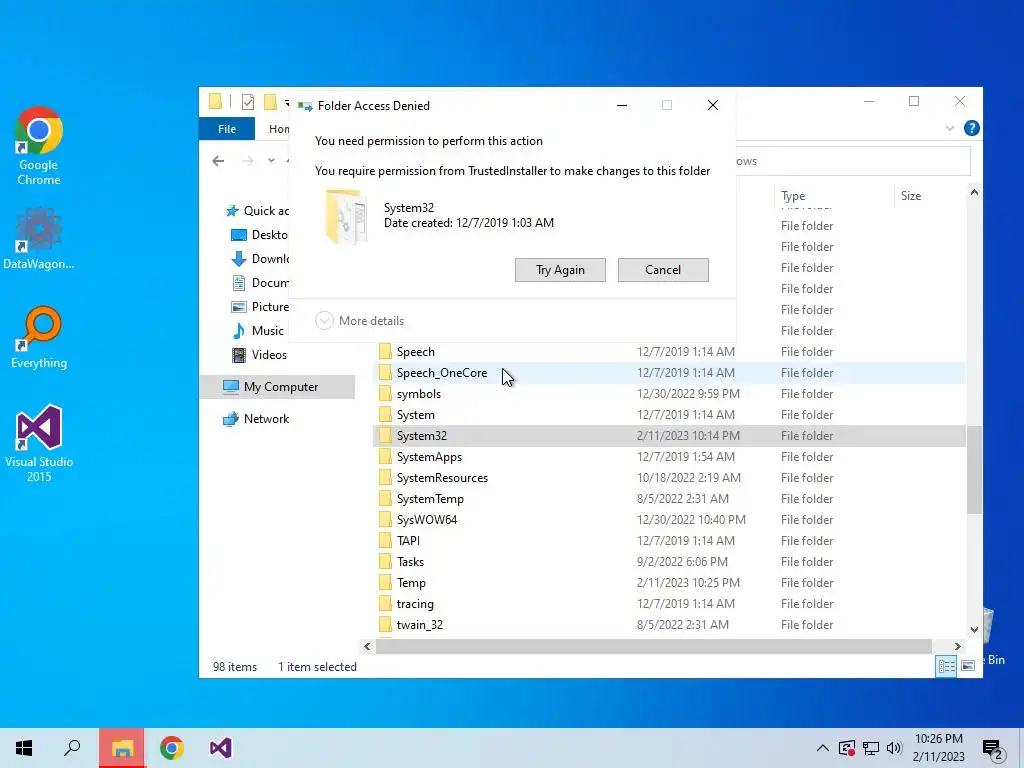The height and width of the screenshot is (768, 1024).
Task: Click the Explorer Forward arrow
Action: (x=248, y=161)
